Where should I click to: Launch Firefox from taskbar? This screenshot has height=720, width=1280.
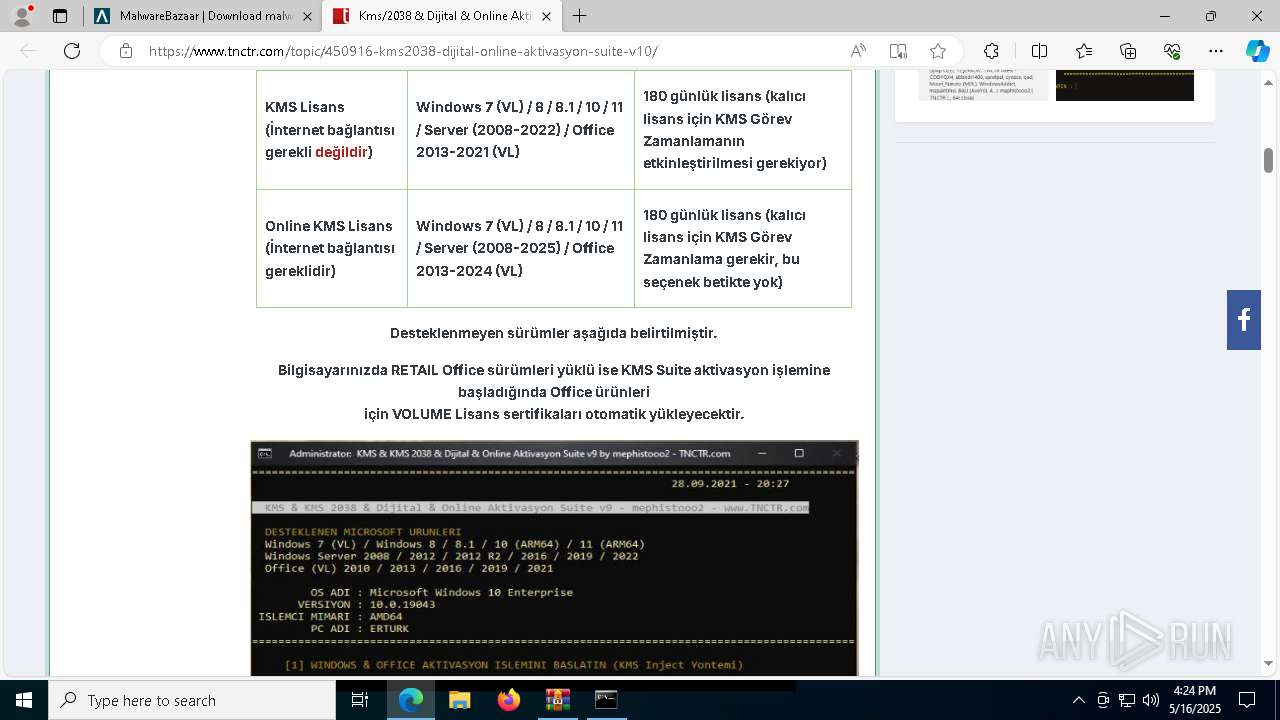point(508,700)
